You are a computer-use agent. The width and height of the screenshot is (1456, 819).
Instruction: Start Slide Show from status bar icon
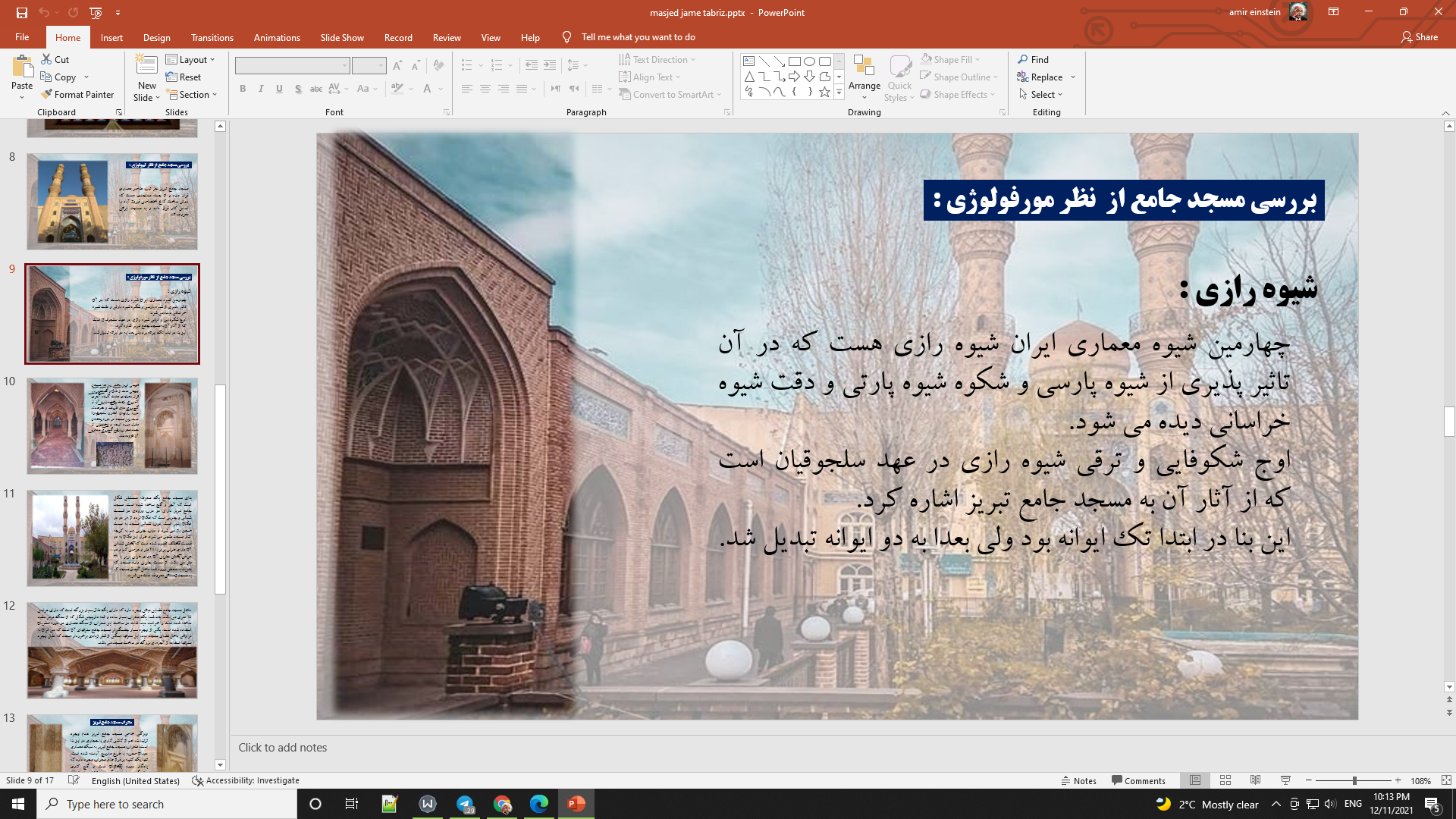pos(1285,780)
